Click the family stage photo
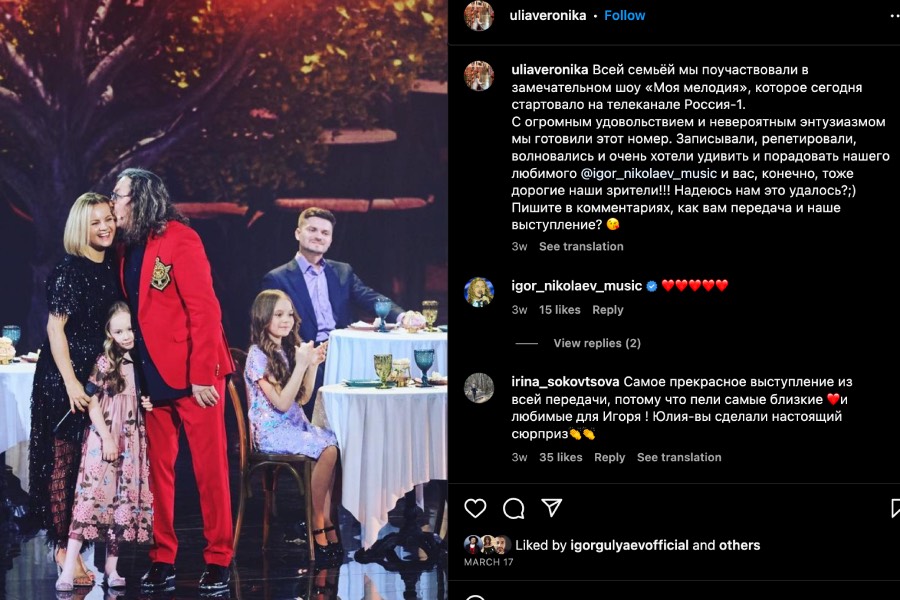 [224, 300]
